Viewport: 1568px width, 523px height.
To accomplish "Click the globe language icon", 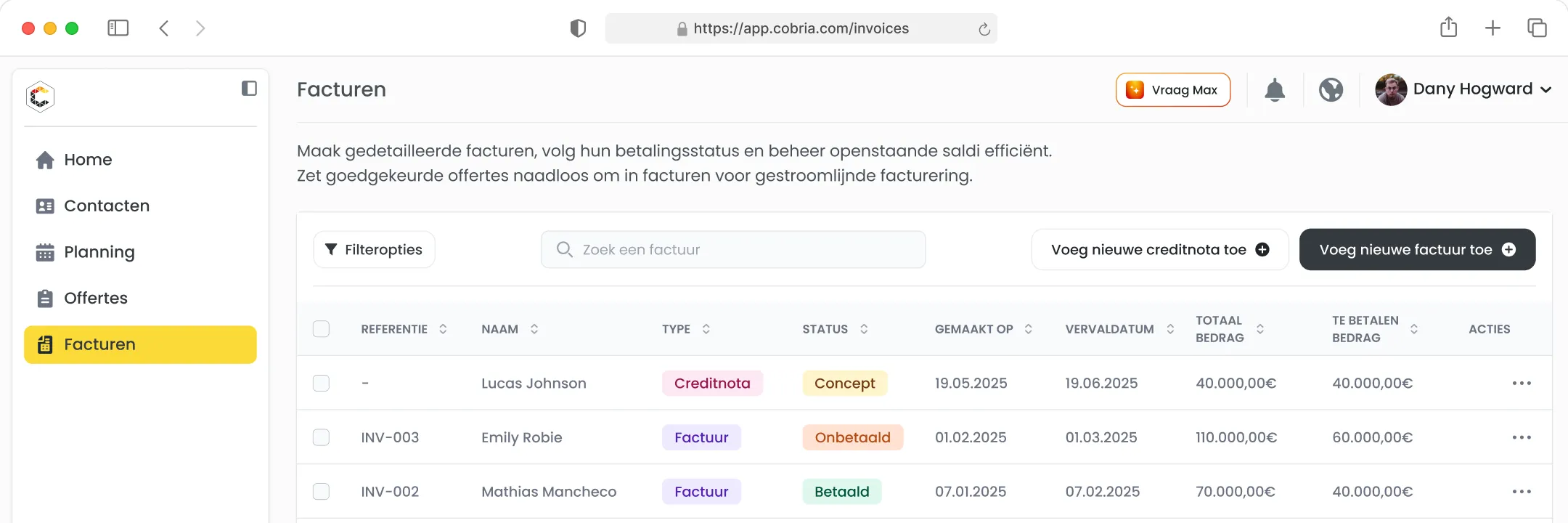I will [1331, 90].
